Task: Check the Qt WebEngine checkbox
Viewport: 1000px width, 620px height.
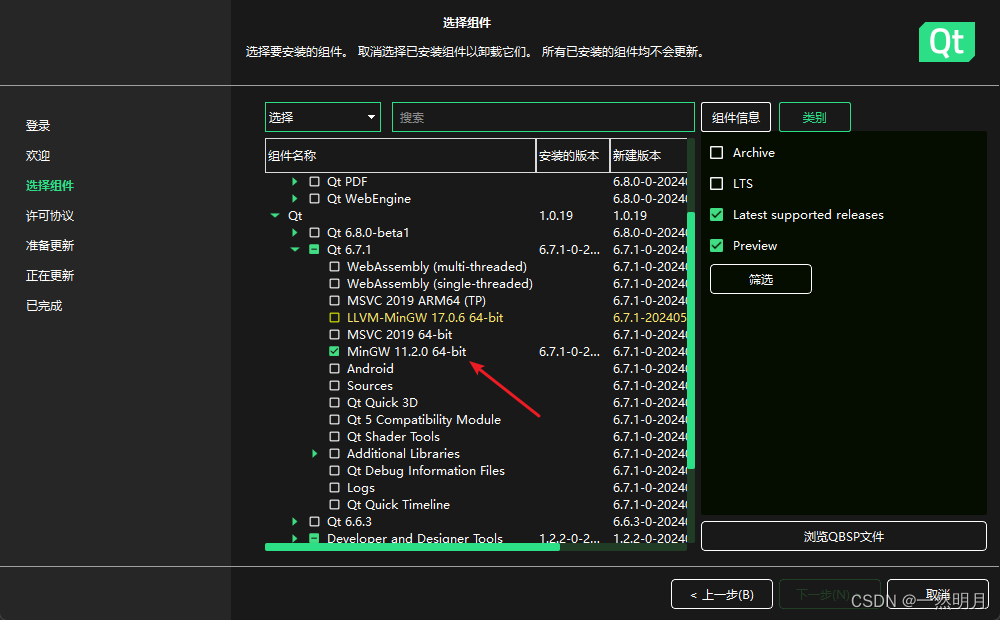Action: tap(314, 199)
